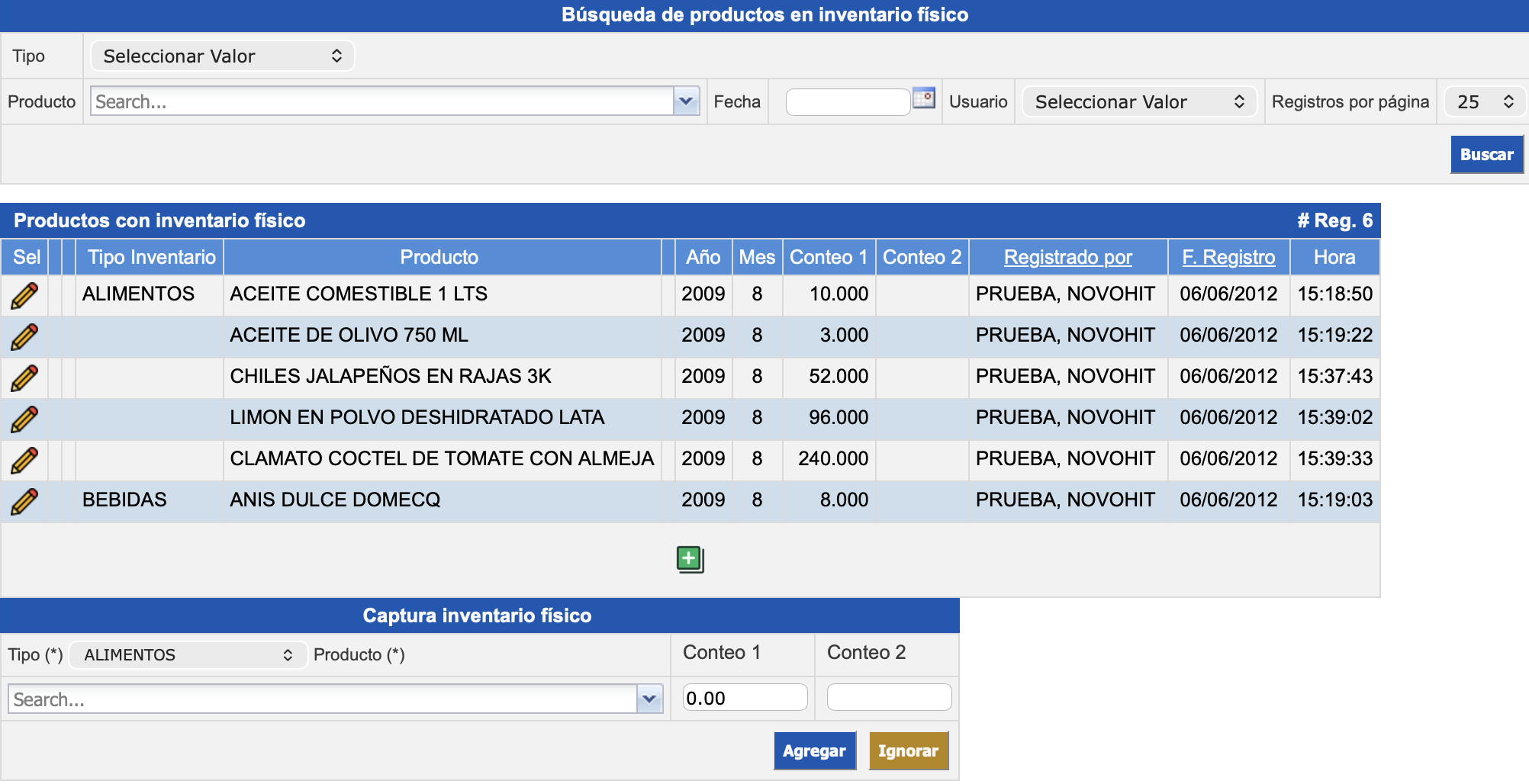Click the Agregar button
This screenshot has height=784, width=1529.
point(814,751)
